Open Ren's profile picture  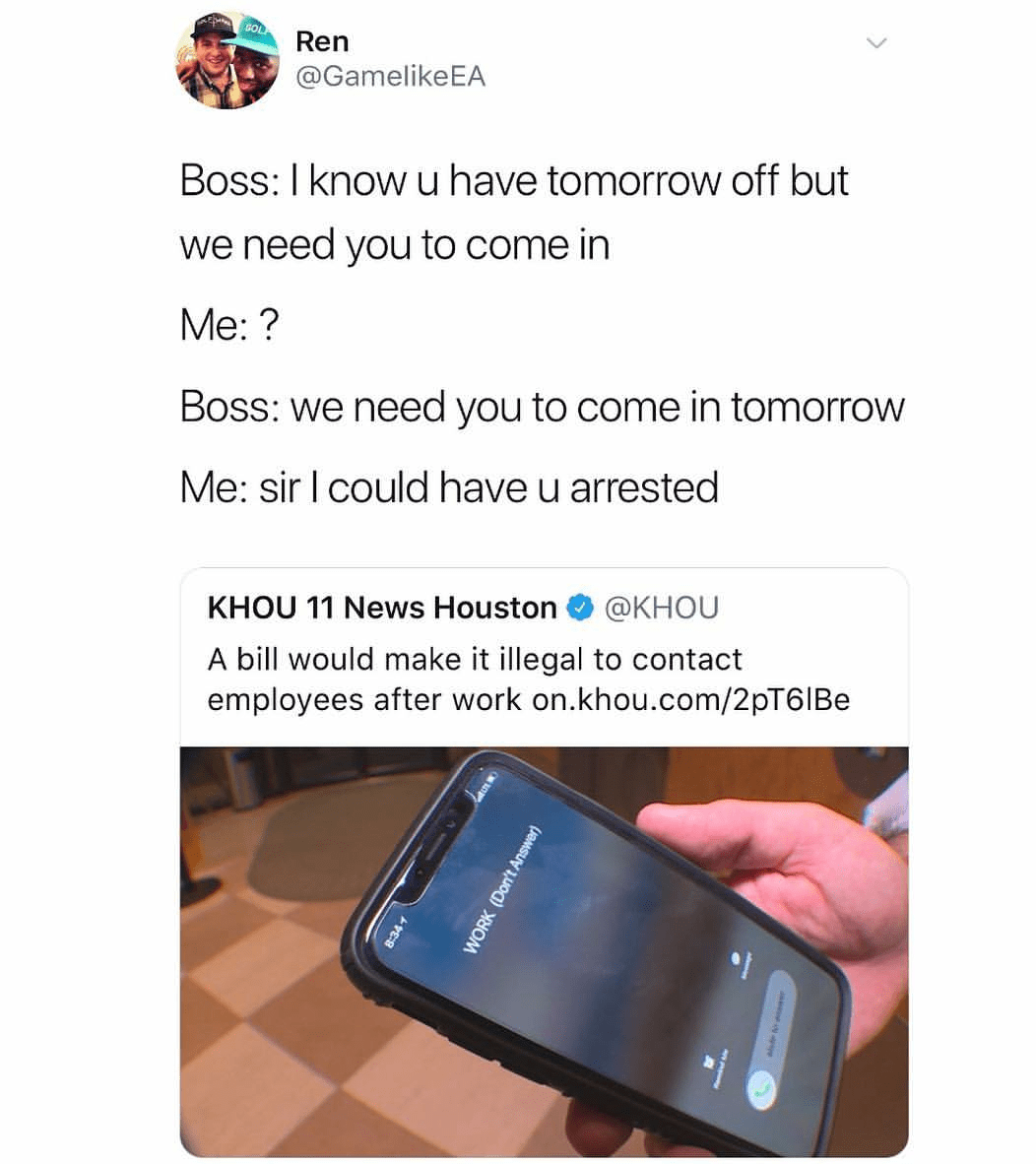tap(227, 60)
